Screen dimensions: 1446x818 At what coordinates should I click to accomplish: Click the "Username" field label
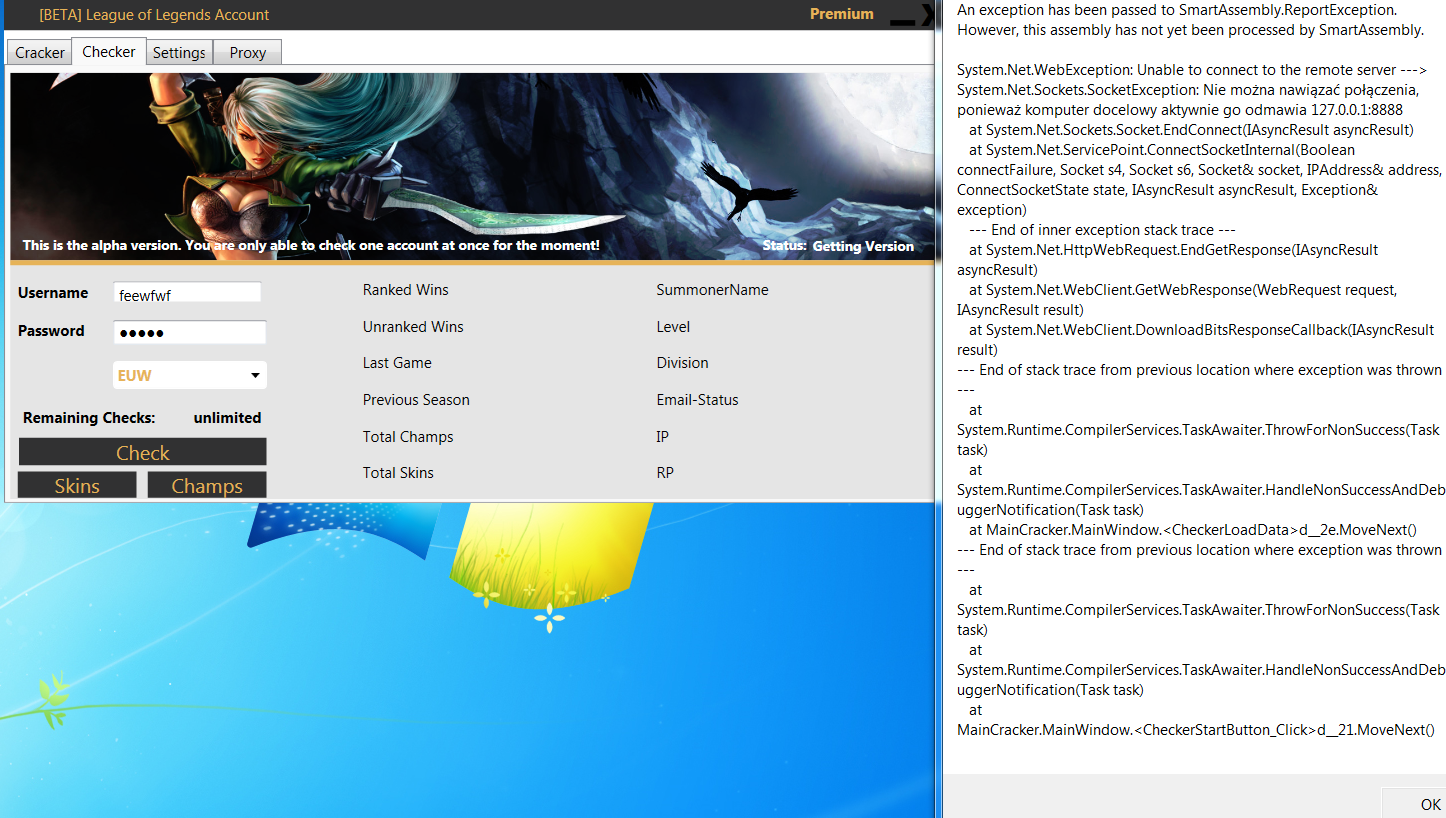click(53, 293)
